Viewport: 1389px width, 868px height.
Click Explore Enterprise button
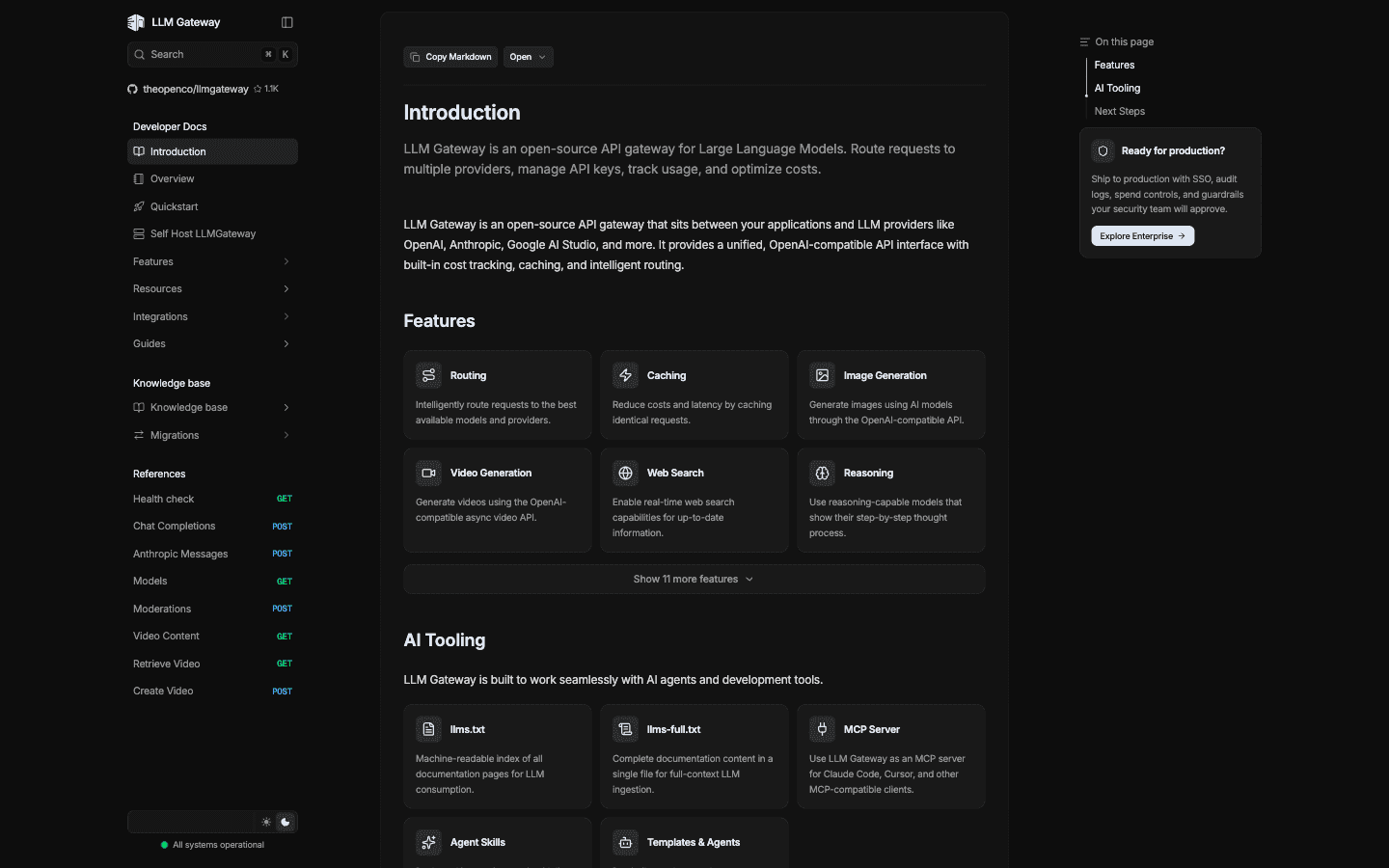pos(1142,236)
